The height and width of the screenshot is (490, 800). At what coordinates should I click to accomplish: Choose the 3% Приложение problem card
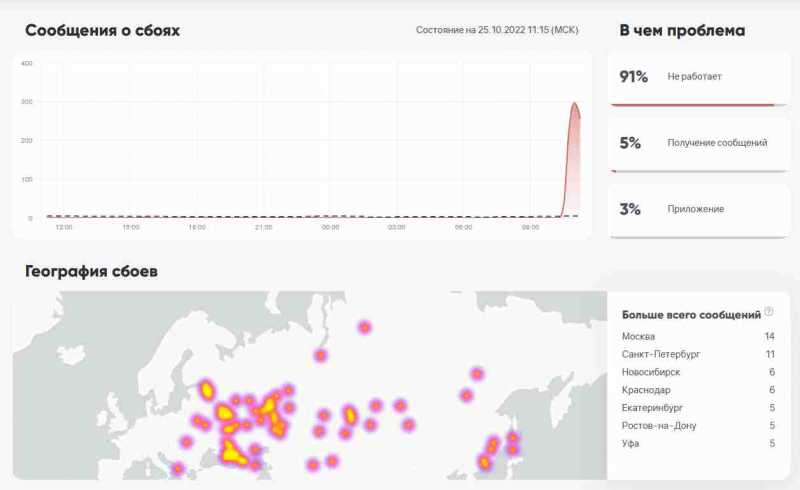(691, 209)
